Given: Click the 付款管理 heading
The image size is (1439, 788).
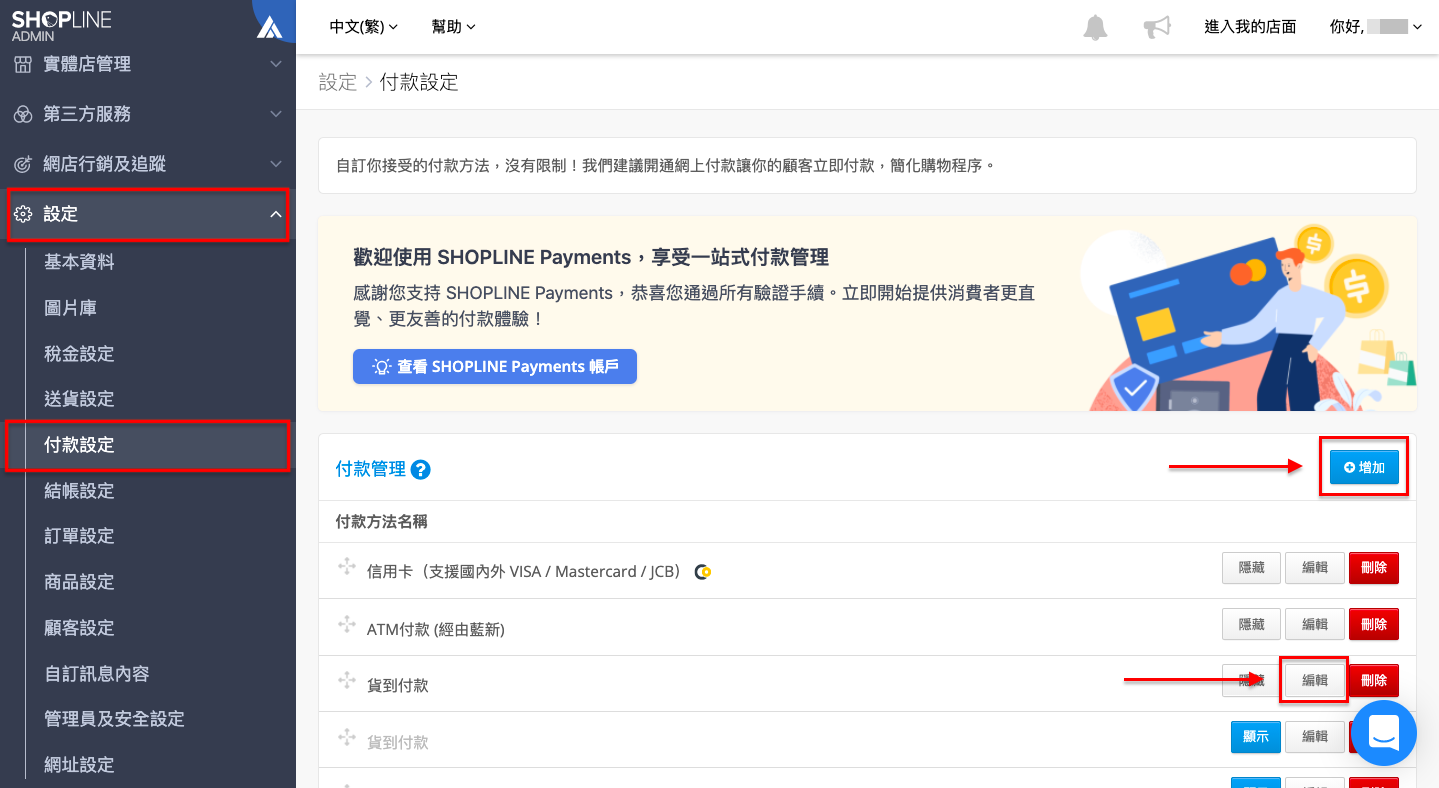Looking at the screenshot, I should pos(371,469).
